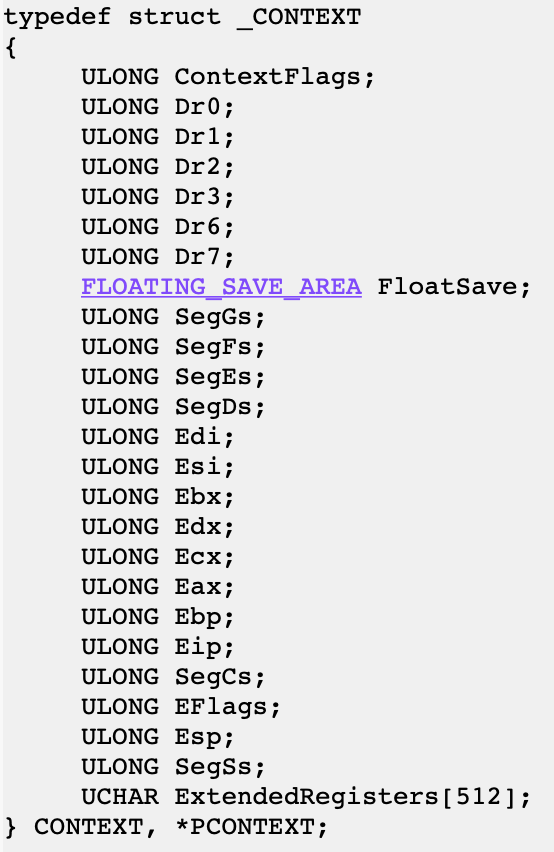This screenshot has height=852, width=554.
Task: Click the ContextFlags member name
Action: click(x=267, y=77)
